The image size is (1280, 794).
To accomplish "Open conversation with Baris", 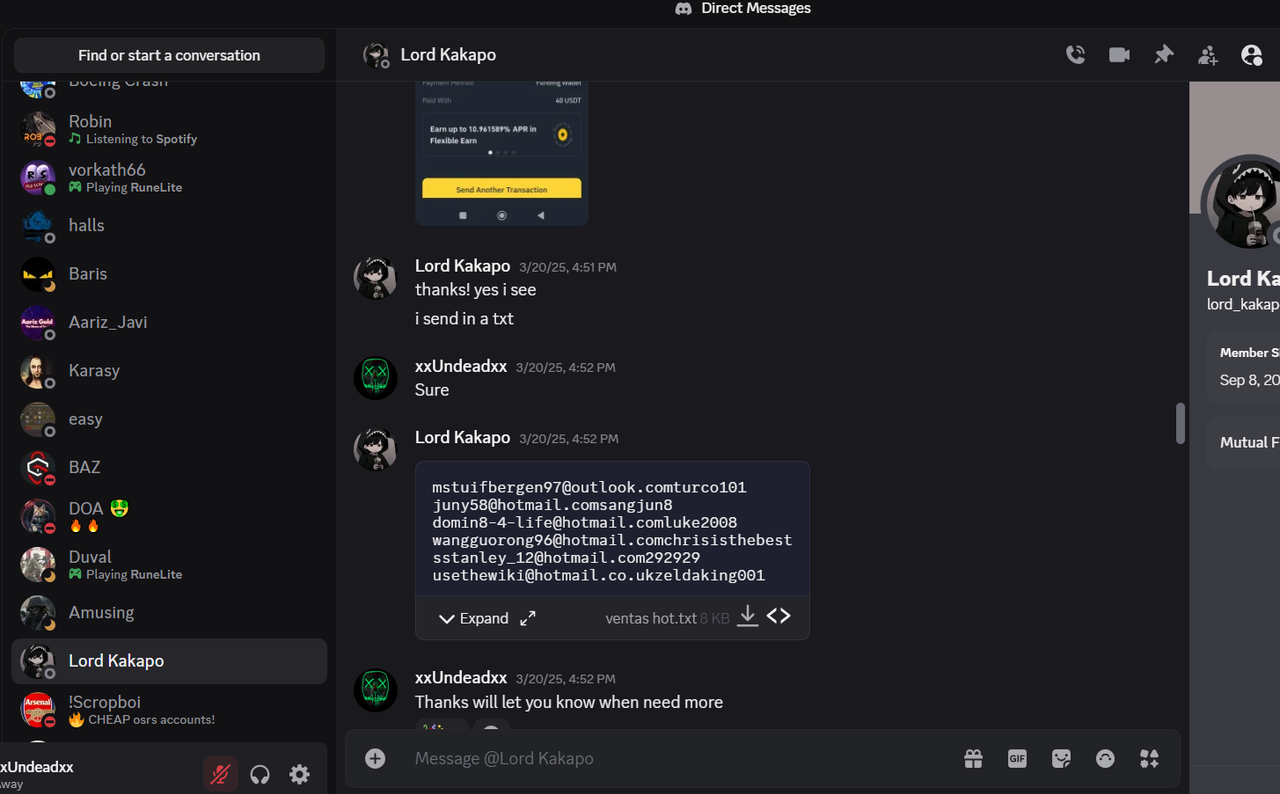I will [169, 273].
